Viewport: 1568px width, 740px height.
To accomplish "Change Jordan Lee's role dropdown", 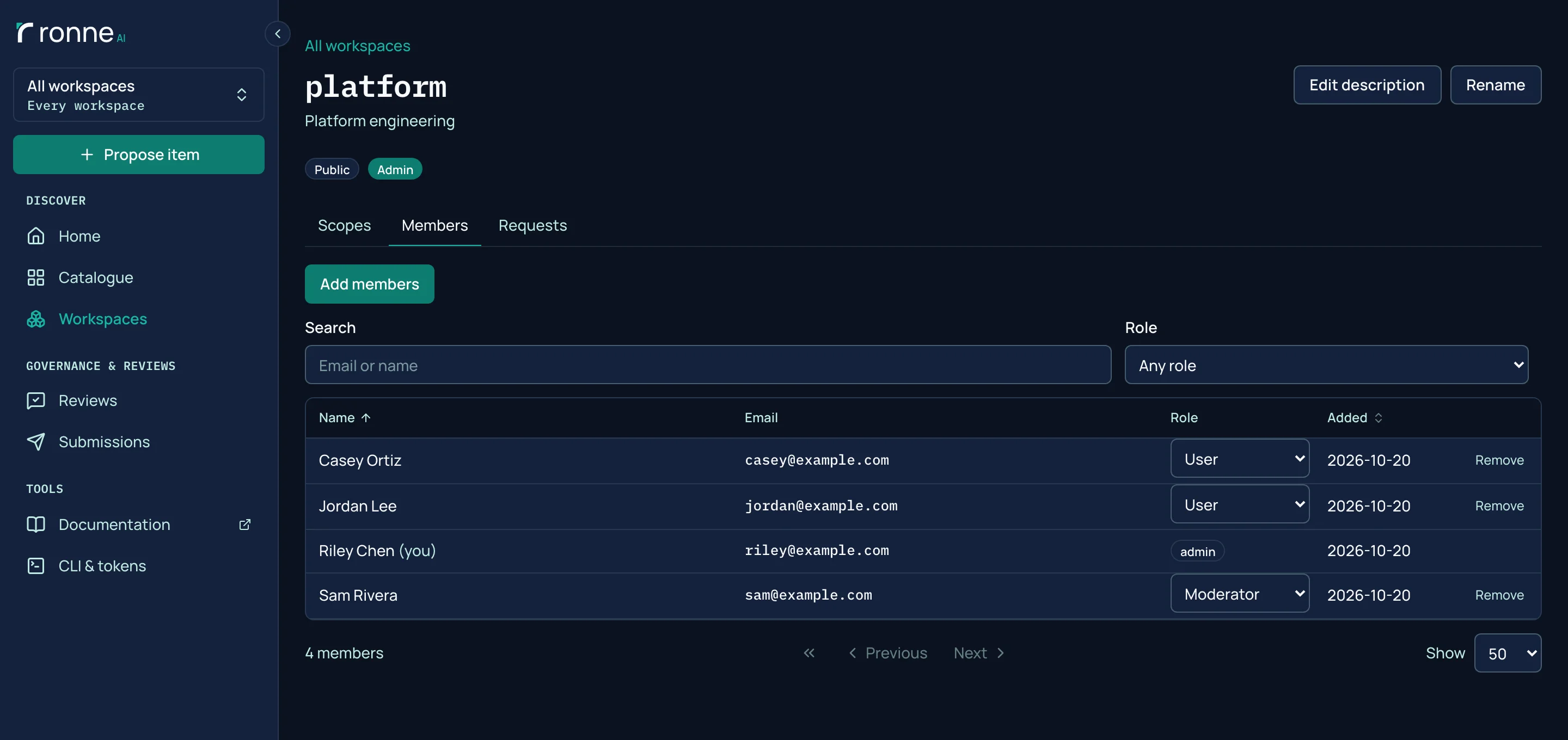I will tap(1239, 504).
